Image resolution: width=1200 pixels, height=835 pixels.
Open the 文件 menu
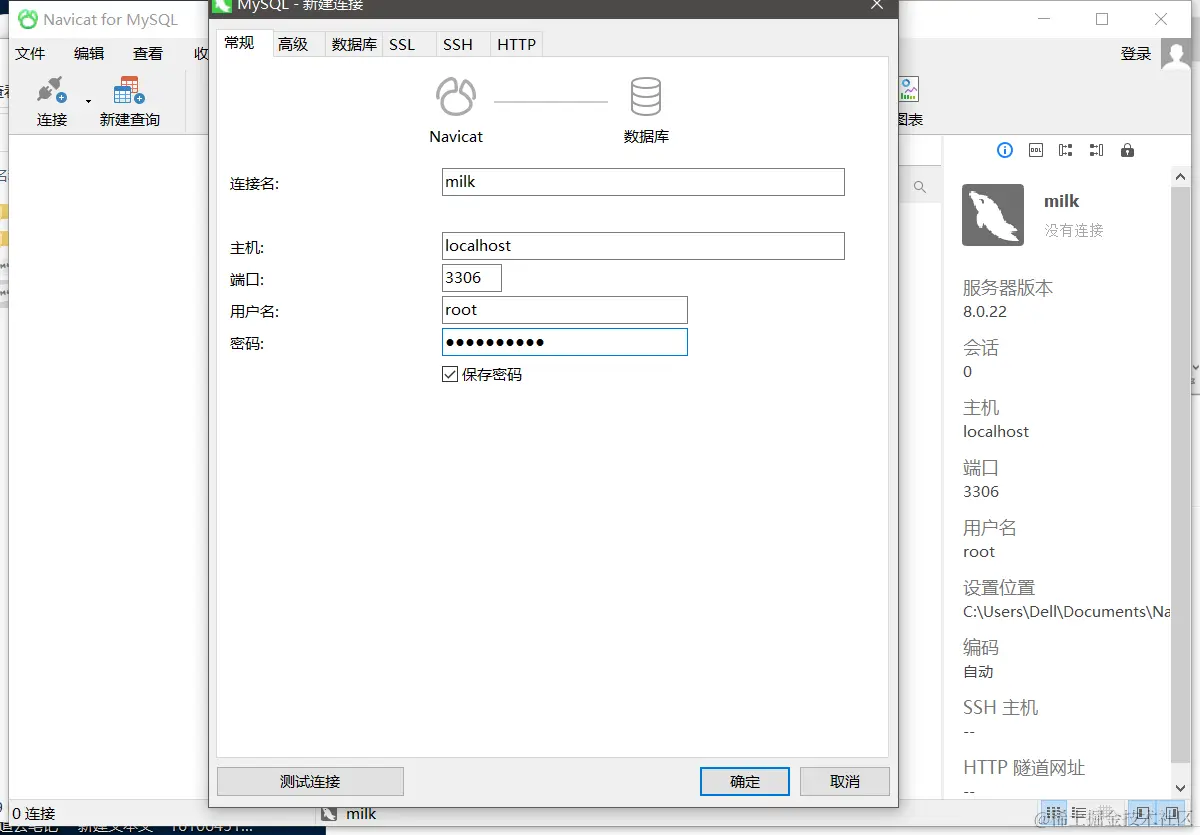[x=30, y=54]
